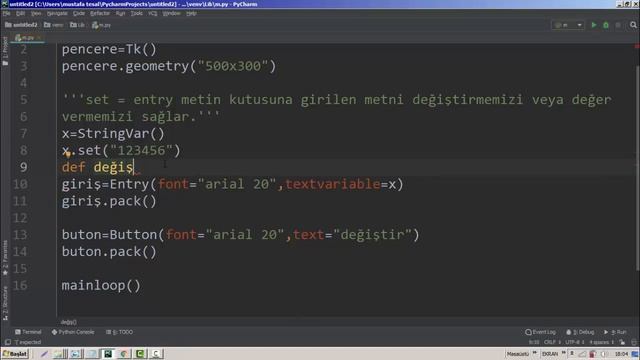Click the 4 spaces indent setting
The height and width of the screenshot is (360, 640).
point(602,342)
